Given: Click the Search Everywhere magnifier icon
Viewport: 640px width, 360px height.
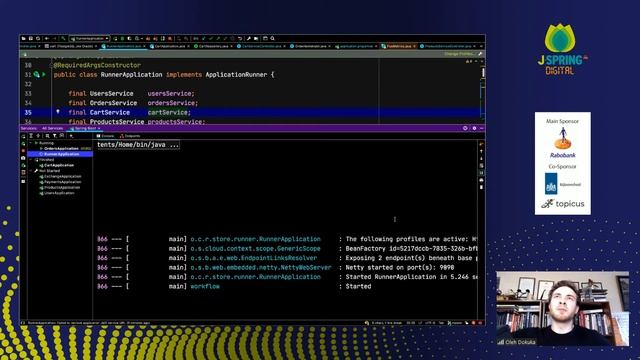Looking at the screenshot, I should tap(272, 38).
